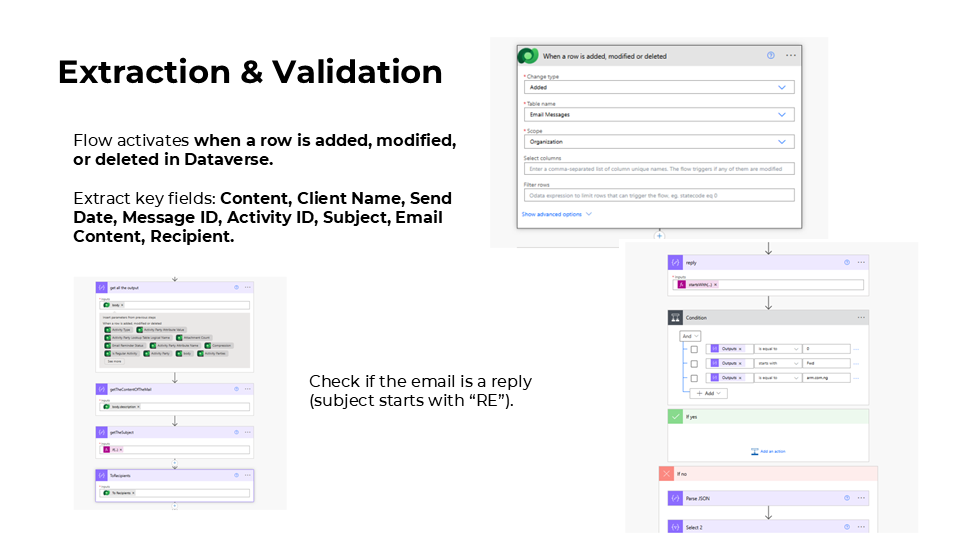Tick the checkbox for the arm.com.ng row

click(x=694, y=378)
